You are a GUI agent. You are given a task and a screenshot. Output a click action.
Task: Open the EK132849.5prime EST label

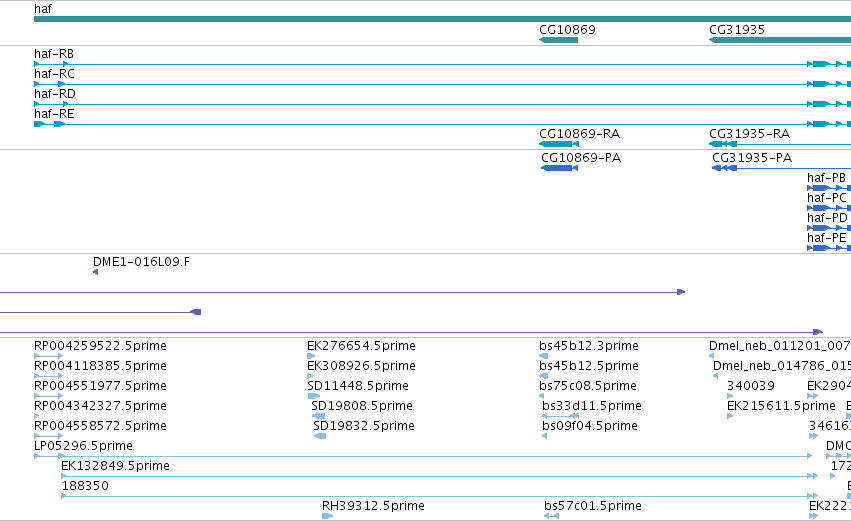click(115, 466)
